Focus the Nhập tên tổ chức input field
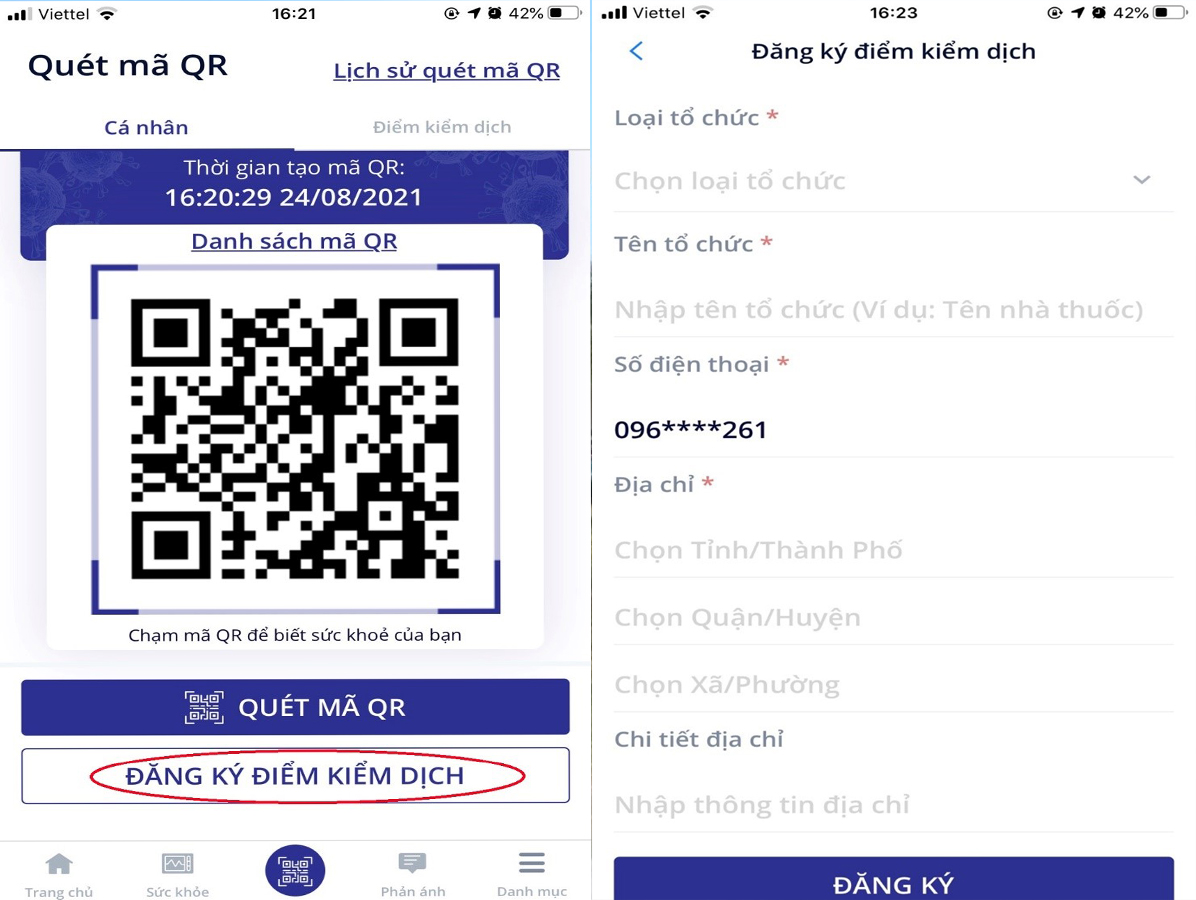Image resolution: width=1196 pixels, height=900 pixels. pyautogui.click(x=893, y=310)
